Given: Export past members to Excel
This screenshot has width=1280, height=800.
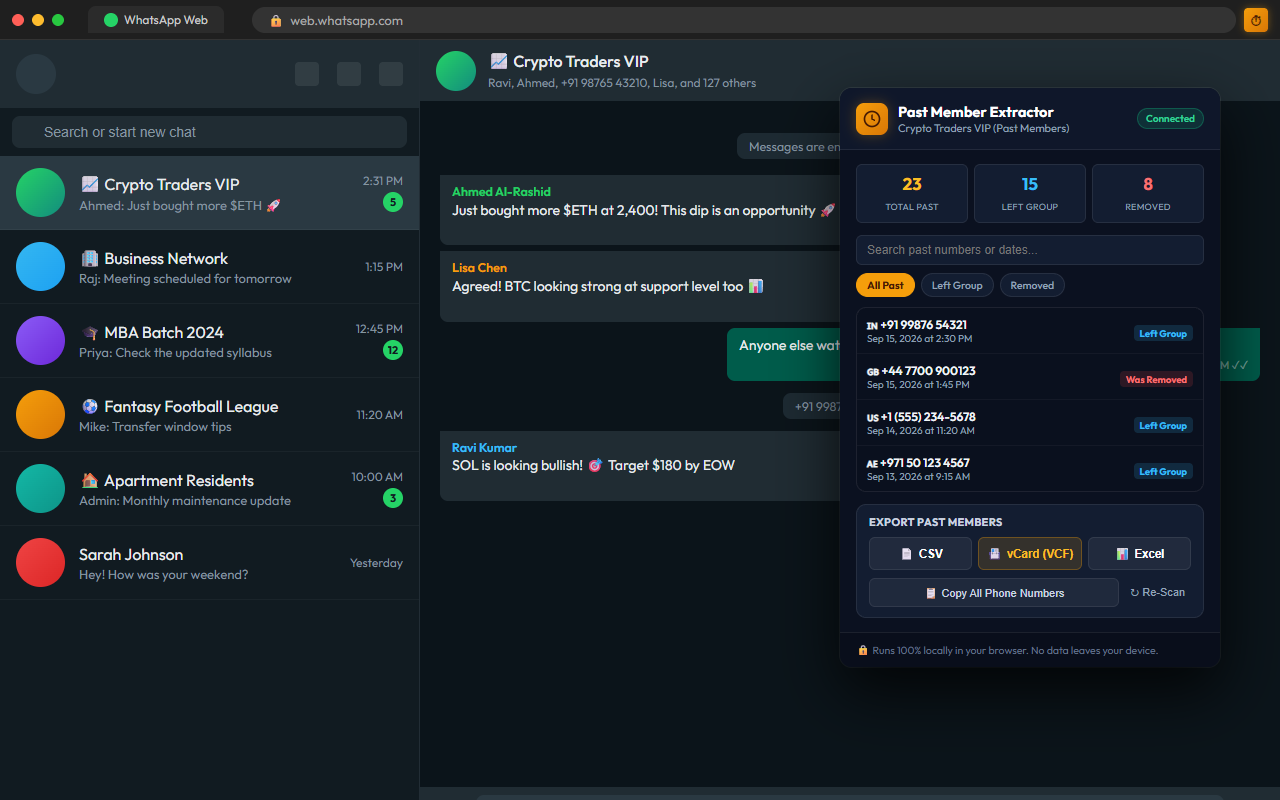Looking at the screenshot, I should [1139, 554].
